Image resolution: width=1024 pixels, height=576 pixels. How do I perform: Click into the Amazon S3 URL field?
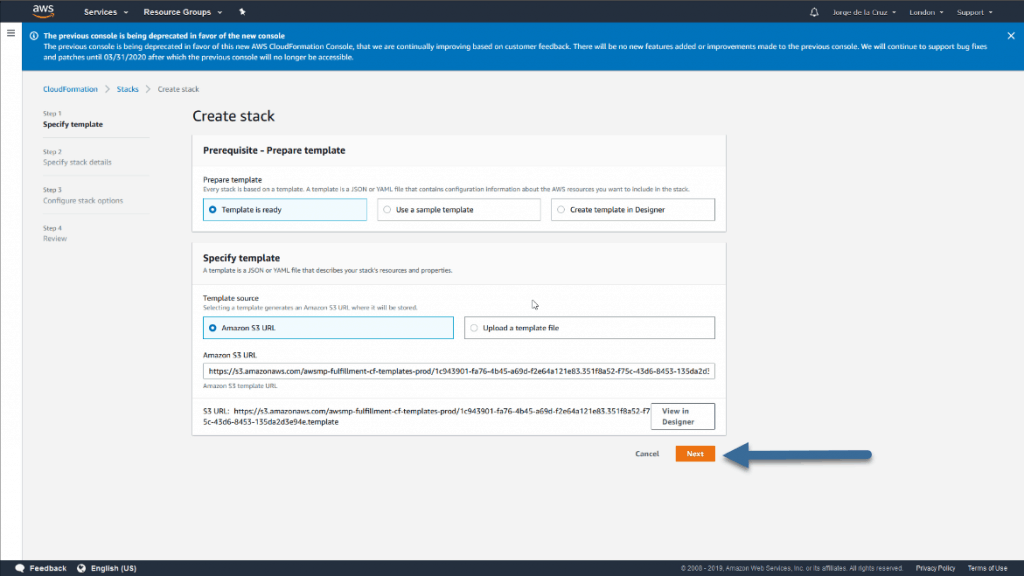(458, 371)
